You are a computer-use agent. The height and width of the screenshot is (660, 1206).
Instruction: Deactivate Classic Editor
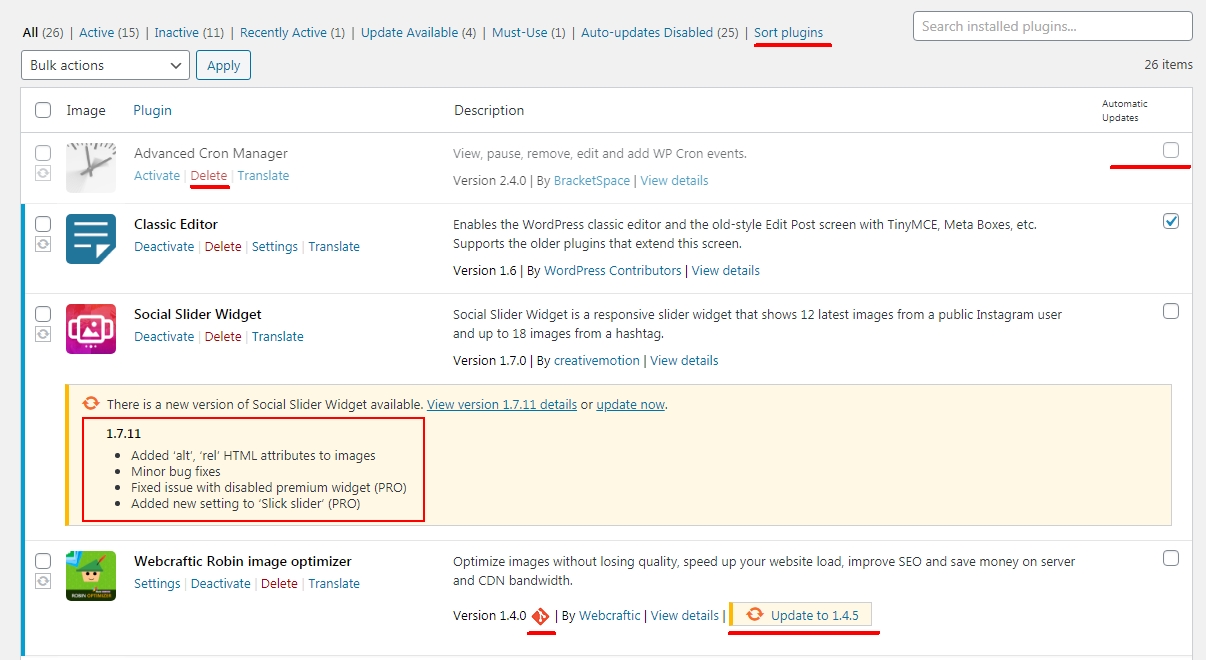[x=164, y=246]
